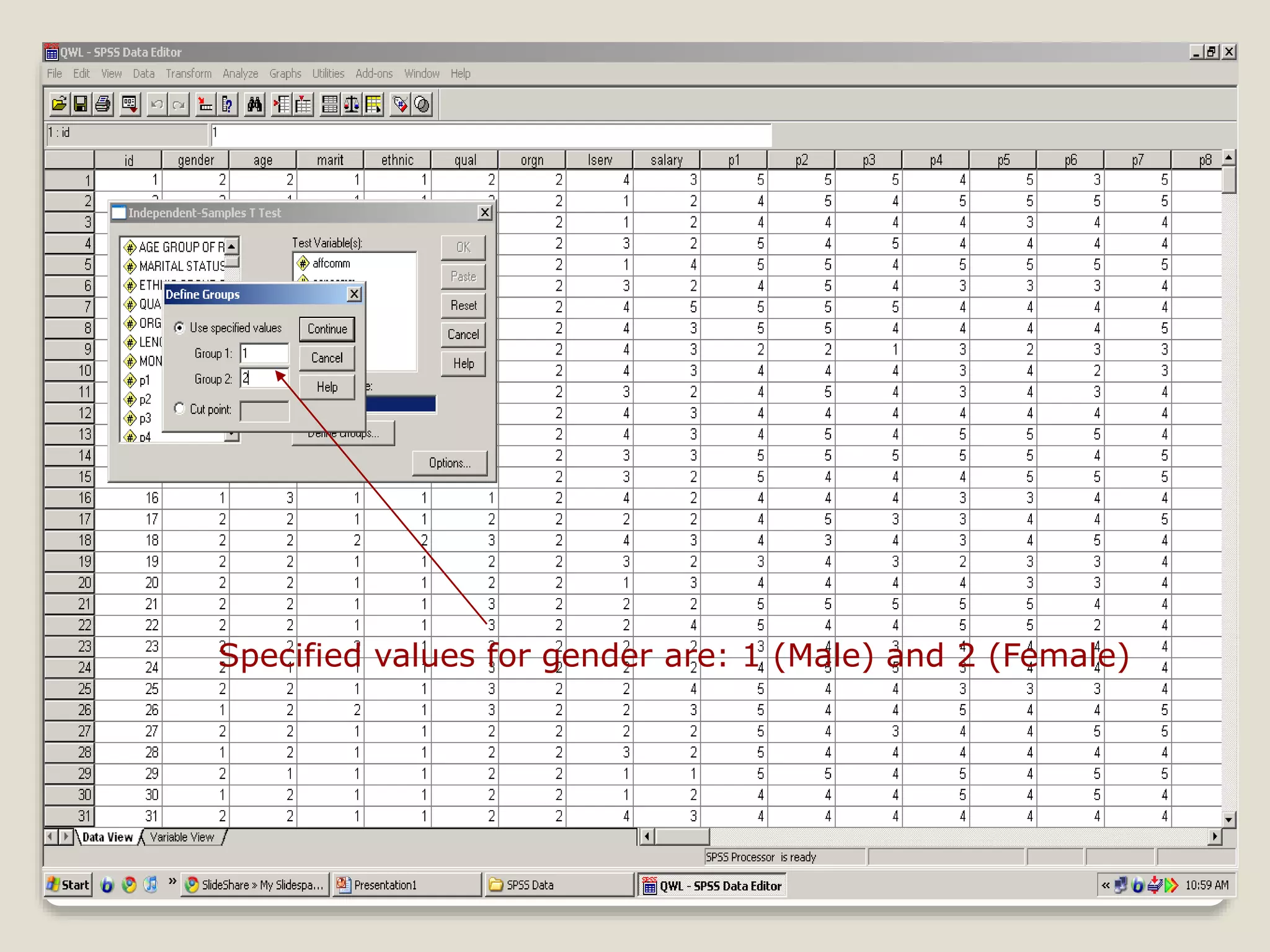Click Reset in T Test dialog
The width and height of the screenshot is (1270, 952).
point(464,306)
